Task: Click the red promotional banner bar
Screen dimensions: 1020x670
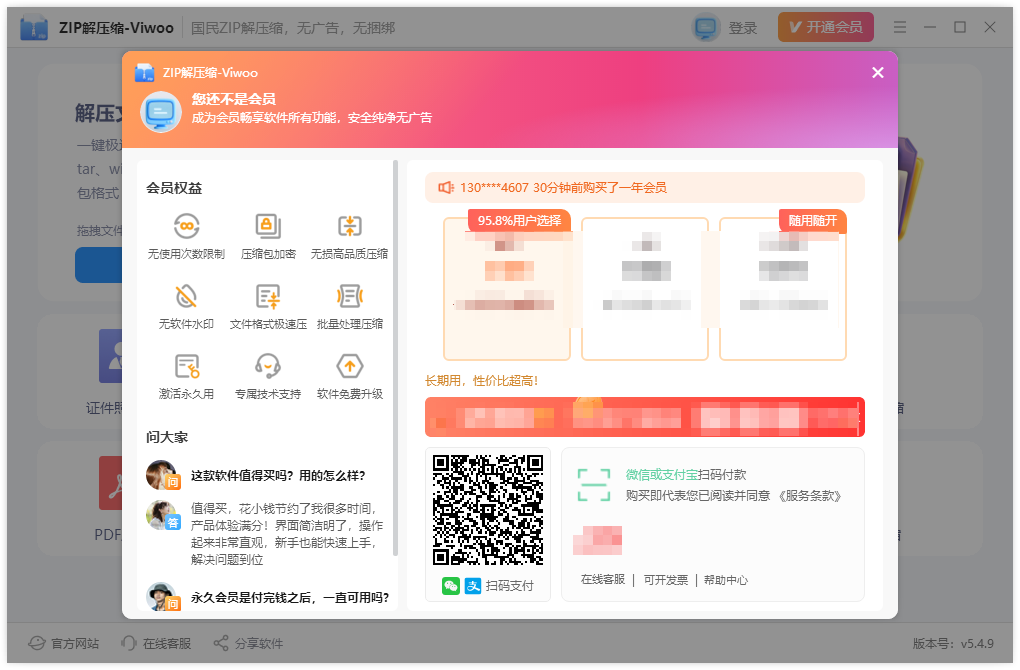Action: (x=645, y=417)
